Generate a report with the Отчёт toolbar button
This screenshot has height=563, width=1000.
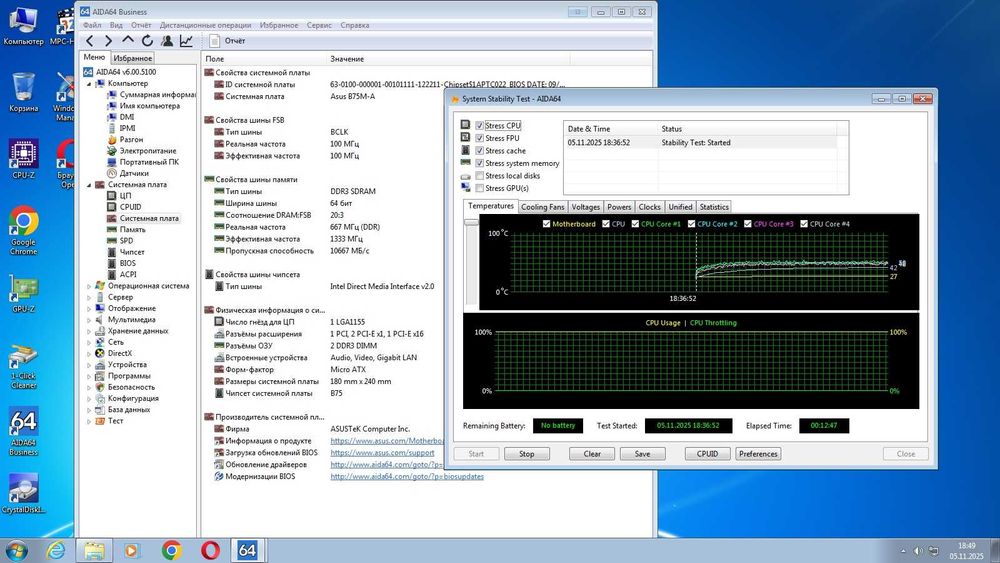(228, 41)
